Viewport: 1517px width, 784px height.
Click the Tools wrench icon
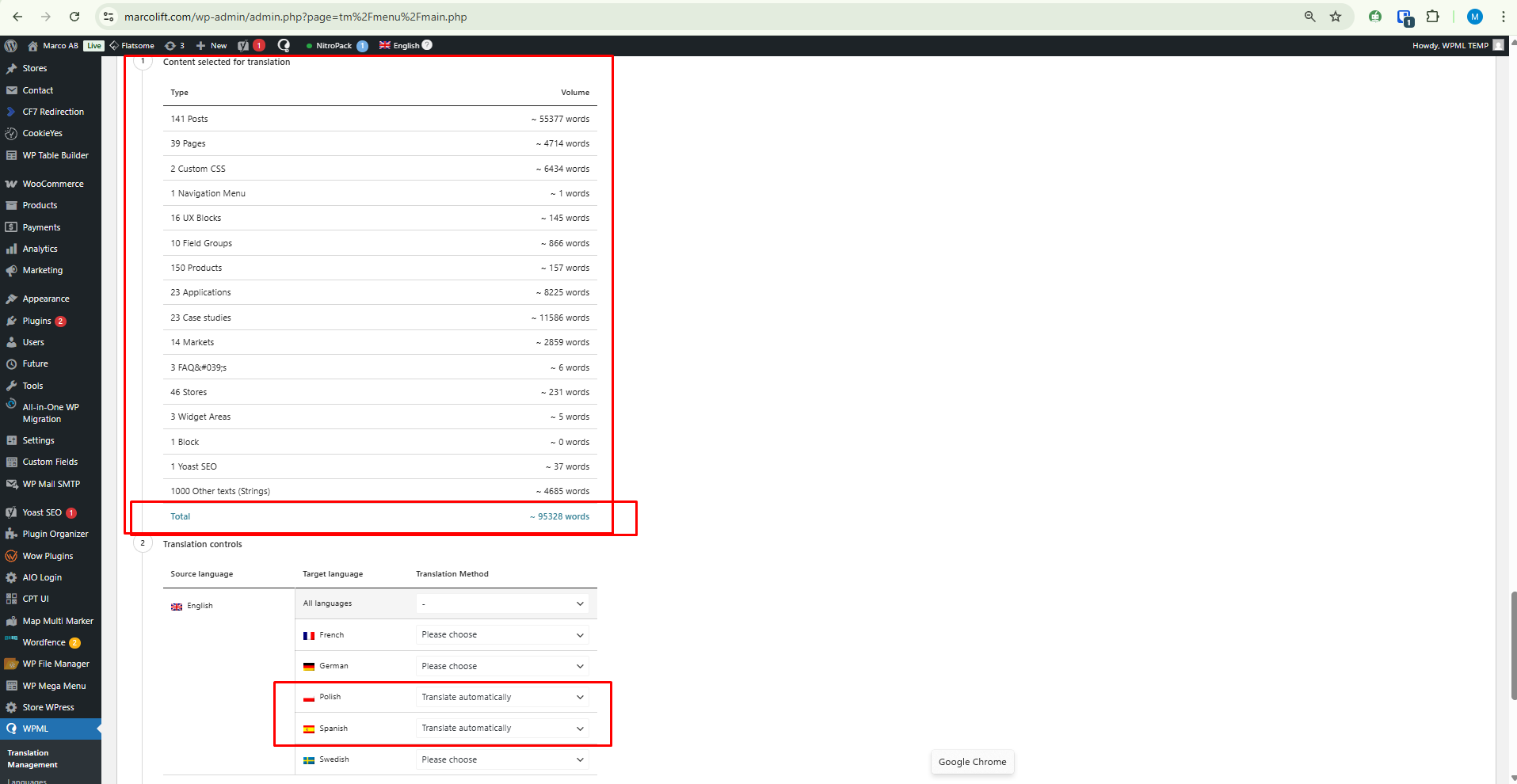(x=11, y=386)
